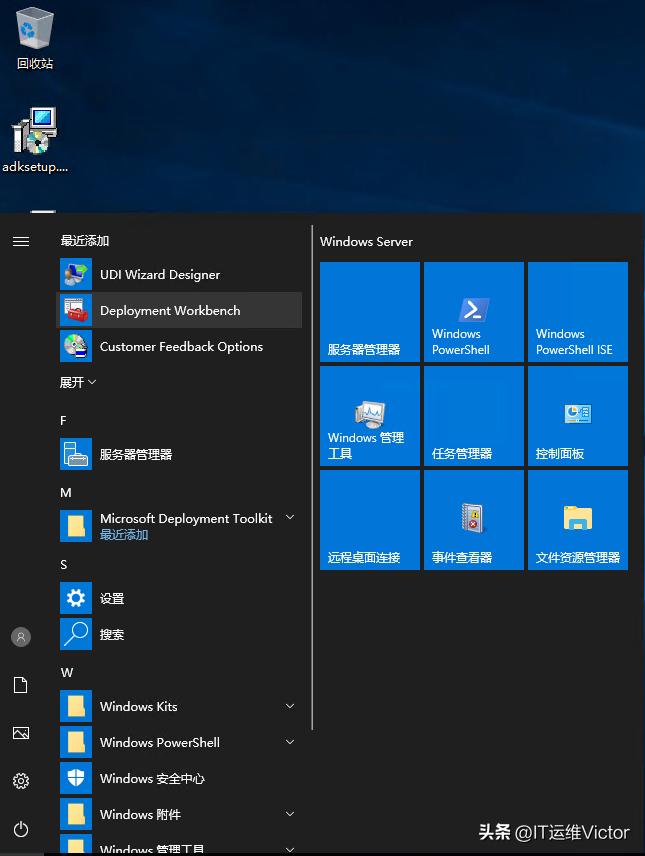645x856 pixels.
Task: Open Windows 管理工具 tile
Action: tap(370, 416)
